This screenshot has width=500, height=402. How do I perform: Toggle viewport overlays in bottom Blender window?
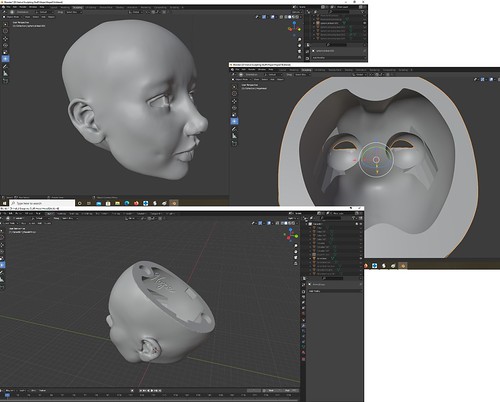point(269,223)
